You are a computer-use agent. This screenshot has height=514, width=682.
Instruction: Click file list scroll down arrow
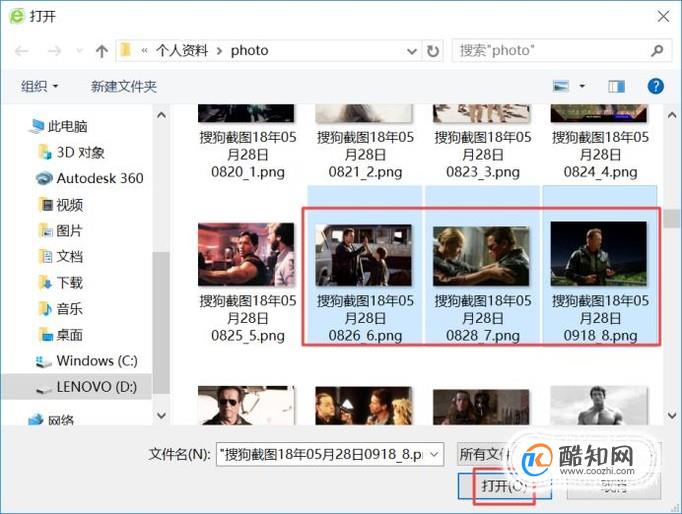(672, 415)
